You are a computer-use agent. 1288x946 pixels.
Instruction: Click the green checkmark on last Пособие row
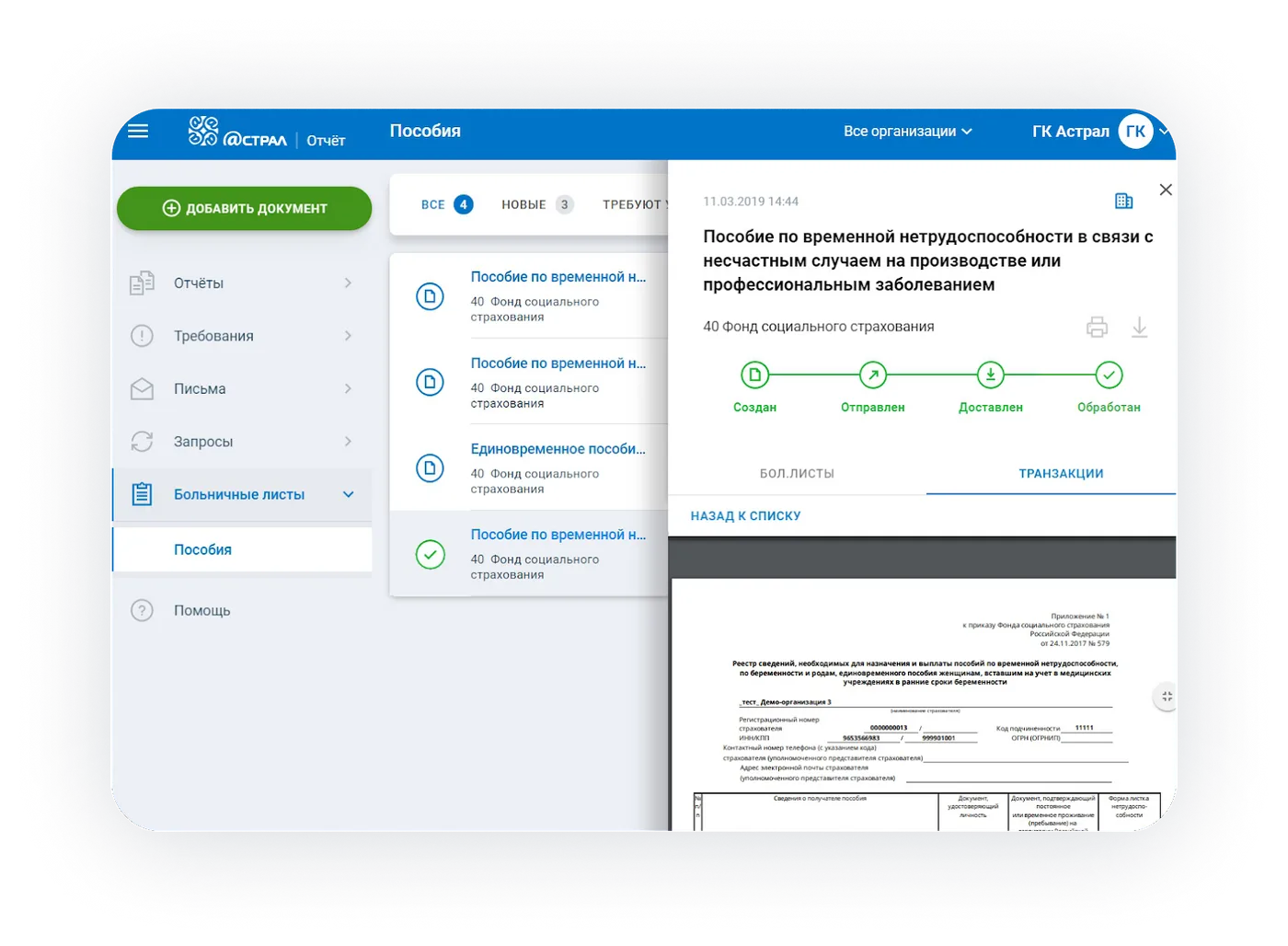pyautogui.click(x=430, y=555)
